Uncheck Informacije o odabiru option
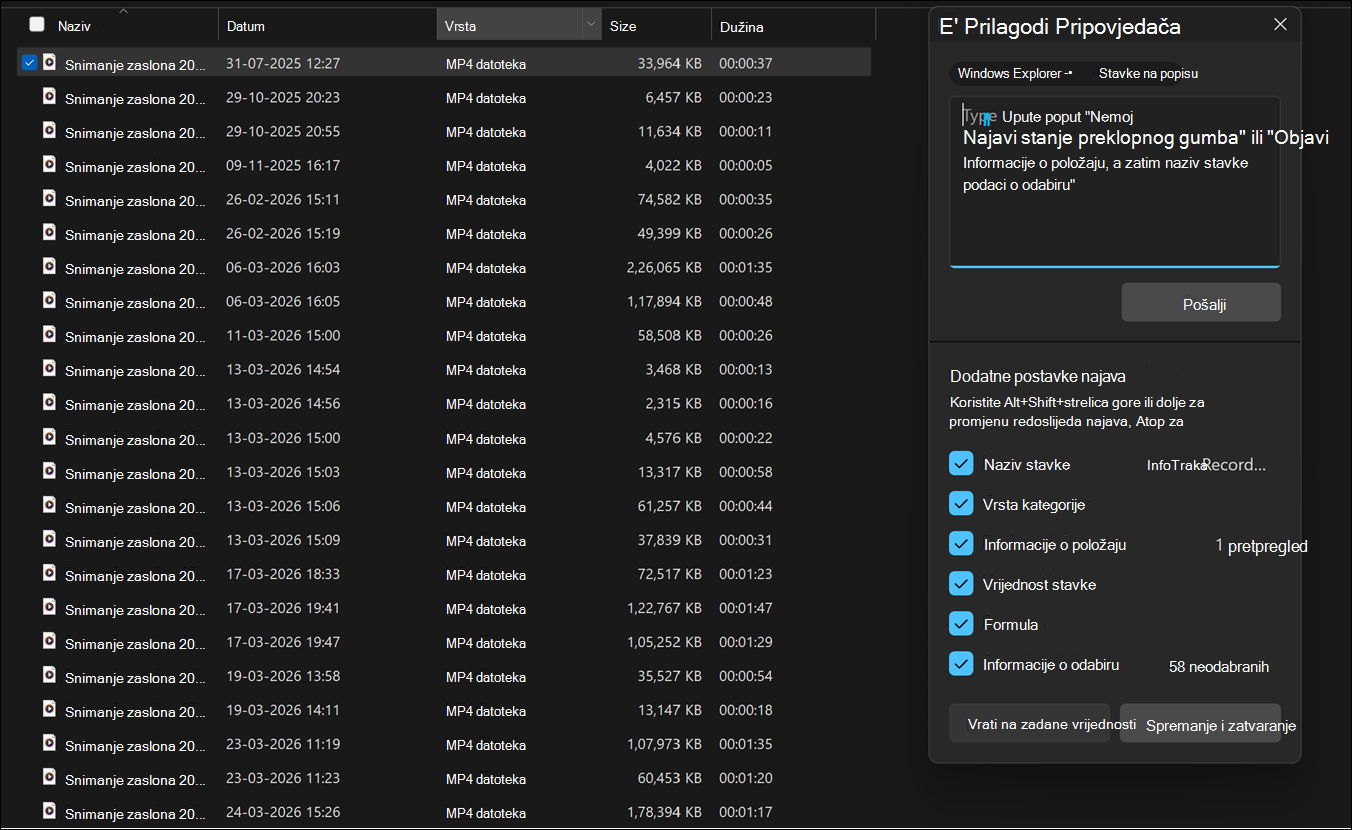 click(961, 664)
